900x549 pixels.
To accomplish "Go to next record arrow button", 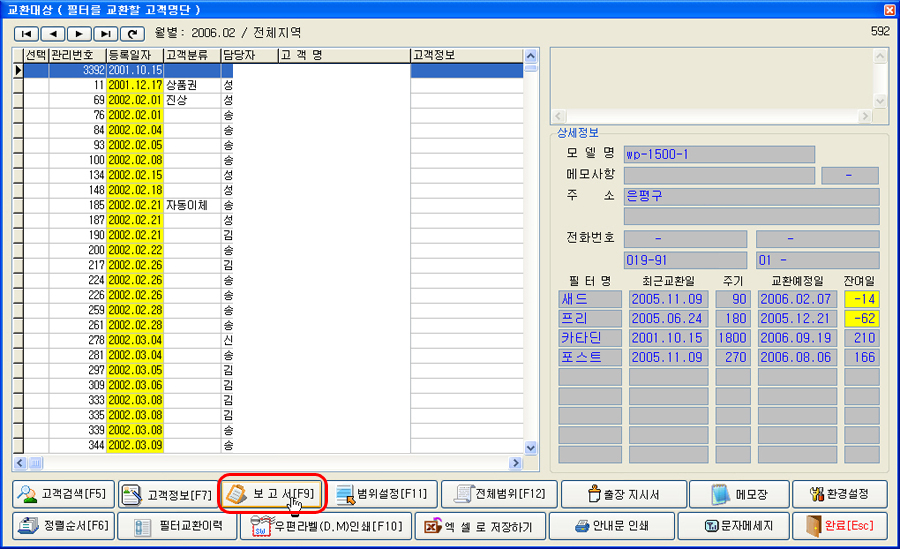I will 79,34.
